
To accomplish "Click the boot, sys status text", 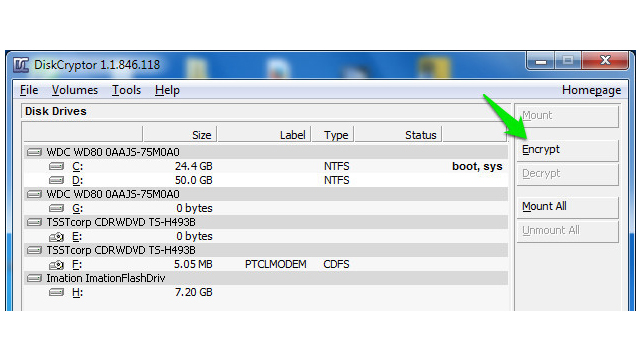I will click(477, 167).
